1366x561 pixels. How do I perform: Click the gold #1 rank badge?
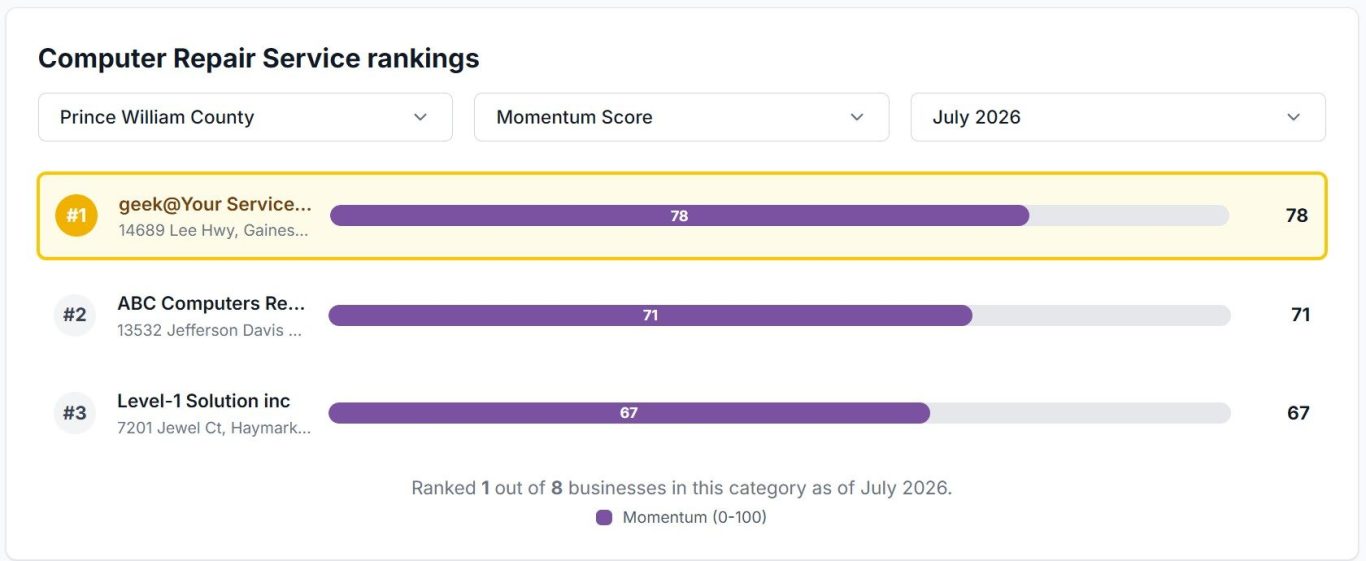point(76,215)
